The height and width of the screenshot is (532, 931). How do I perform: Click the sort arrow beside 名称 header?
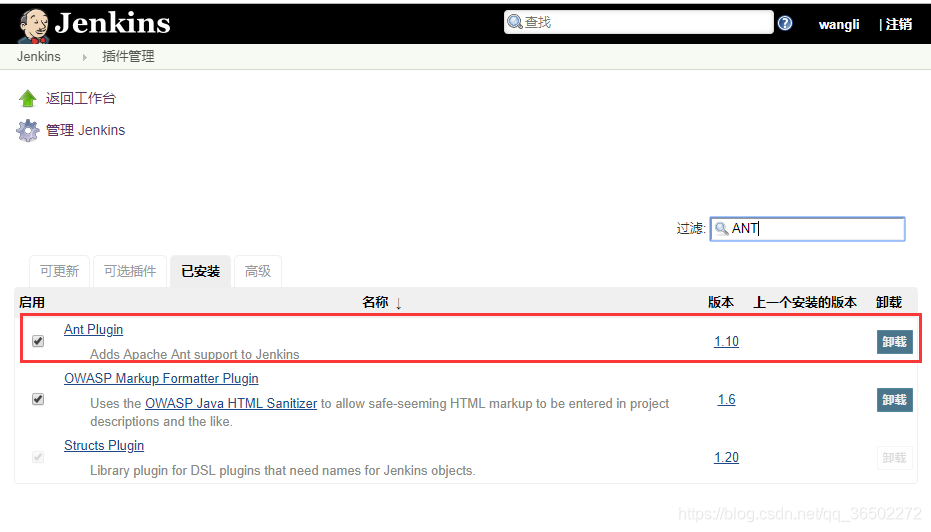coord(398,303)
